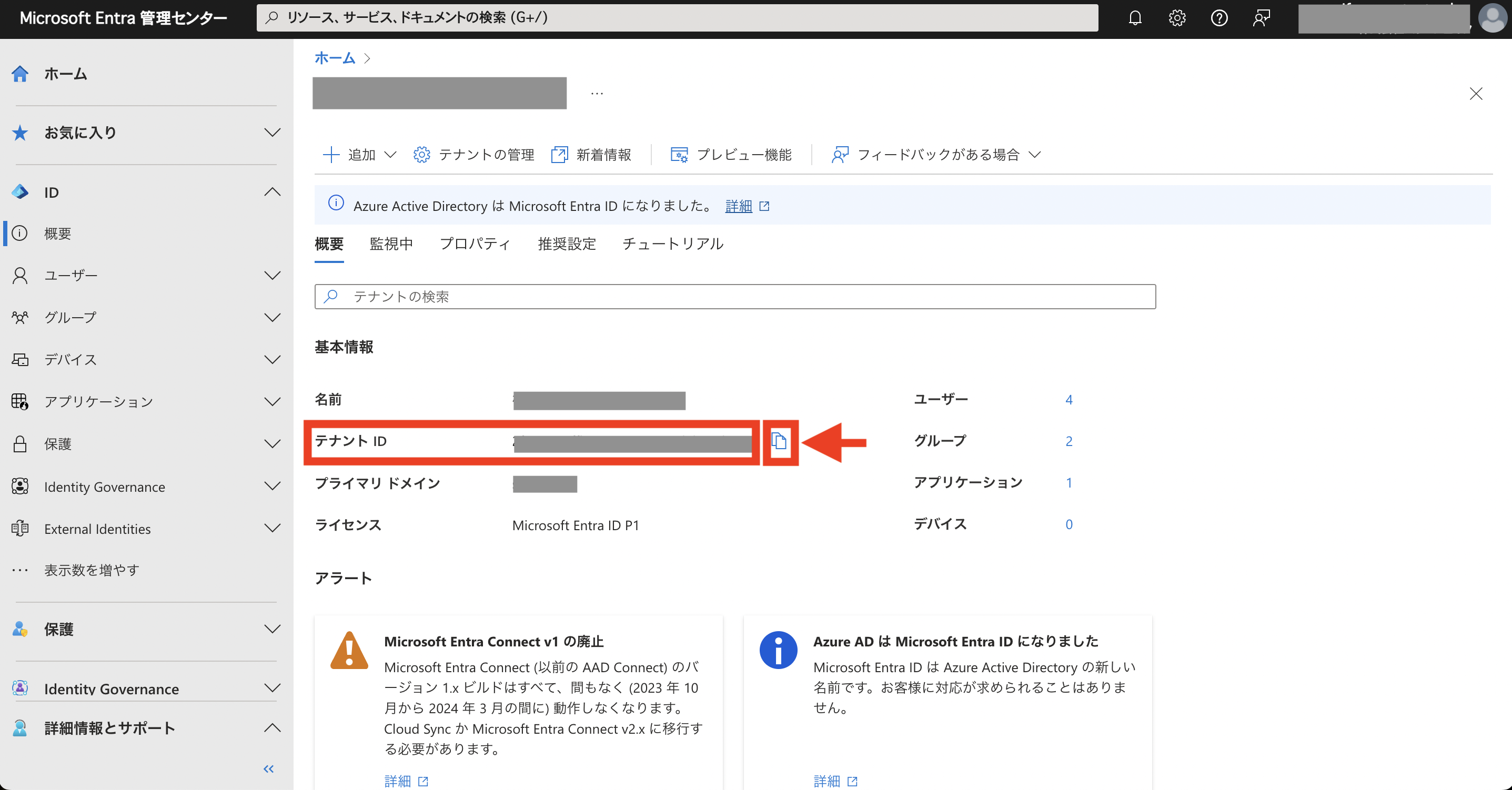
Task: Expand the ユーザー menu chevron
Action: tap(272, 275)
